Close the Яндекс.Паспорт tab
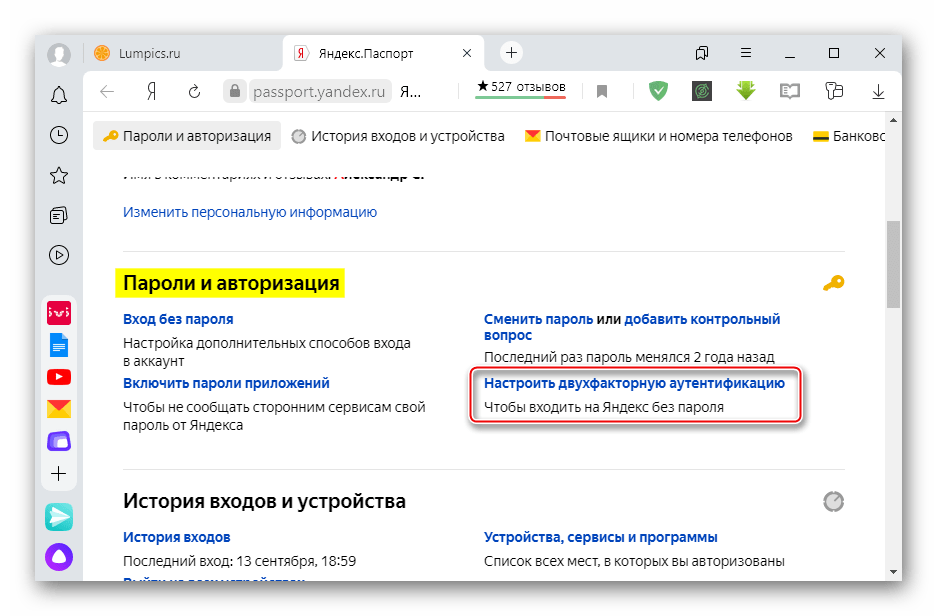This screenshot has height=616, width=937. point(467,53)
